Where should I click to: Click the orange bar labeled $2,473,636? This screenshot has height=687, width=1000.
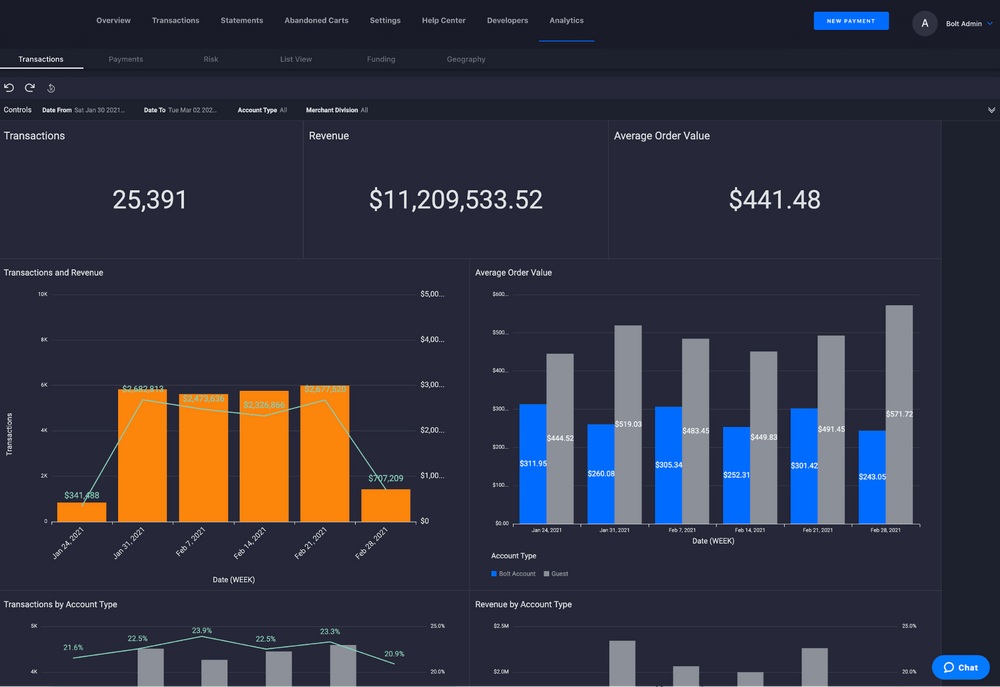(x=203, y=458)
